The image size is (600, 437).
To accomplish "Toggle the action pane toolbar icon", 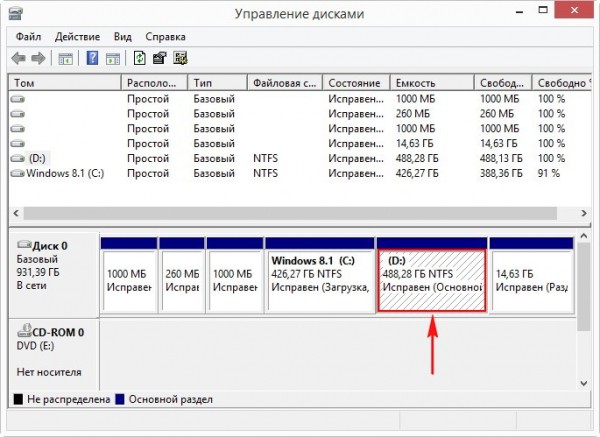I will (113, 59).
